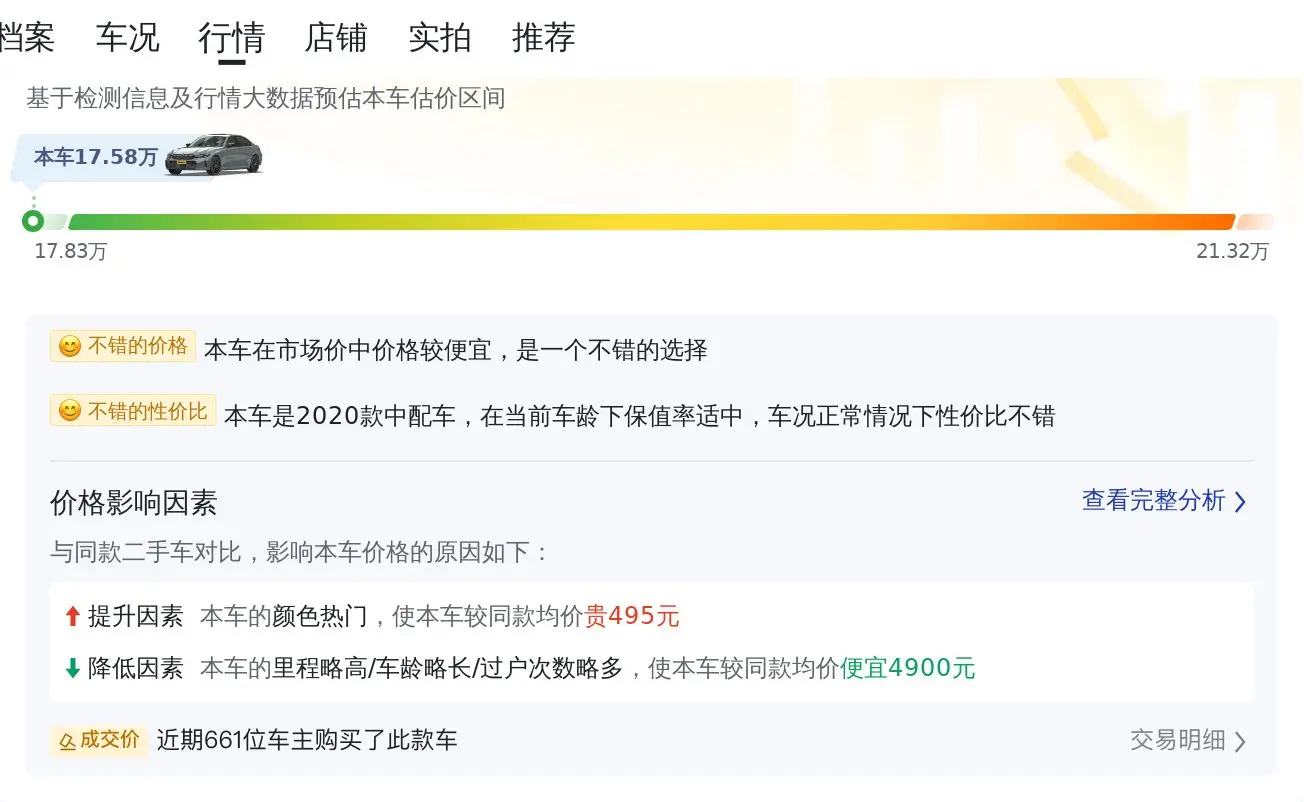Select the 行情 tab

tap(231, 38)
